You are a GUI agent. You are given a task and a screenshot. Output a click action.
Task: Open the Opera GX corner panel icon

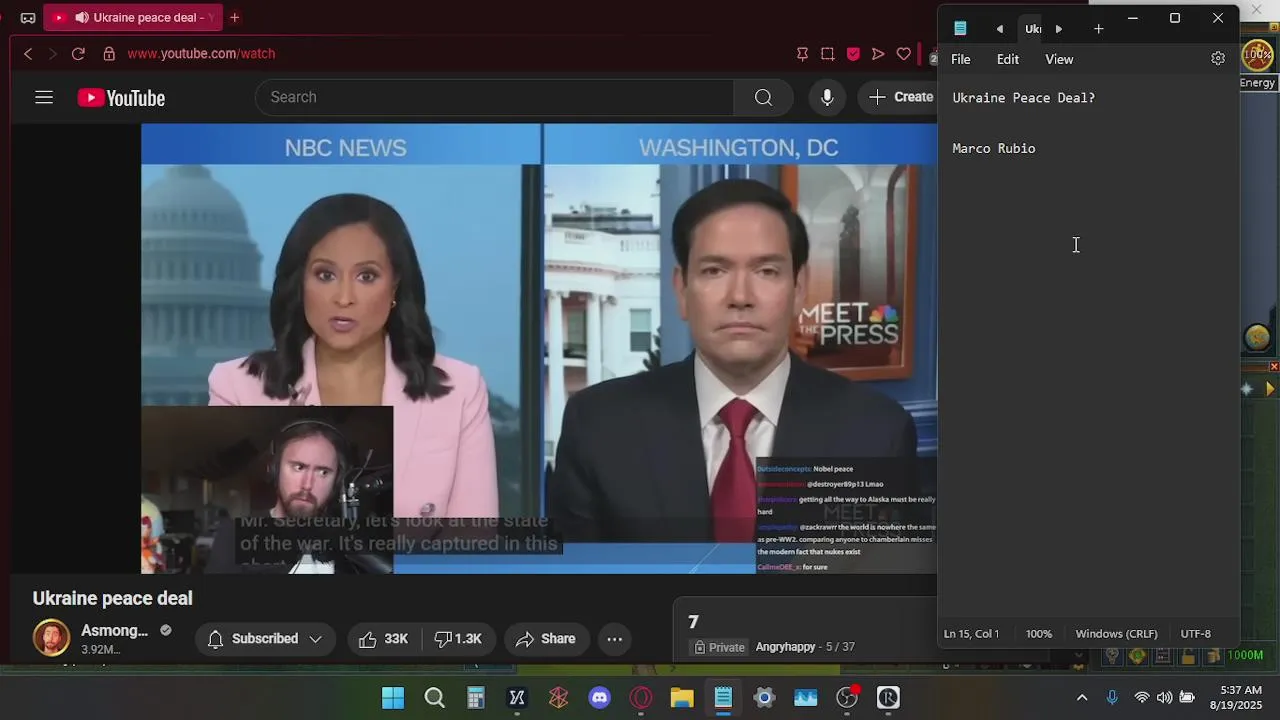click(28, 17)
